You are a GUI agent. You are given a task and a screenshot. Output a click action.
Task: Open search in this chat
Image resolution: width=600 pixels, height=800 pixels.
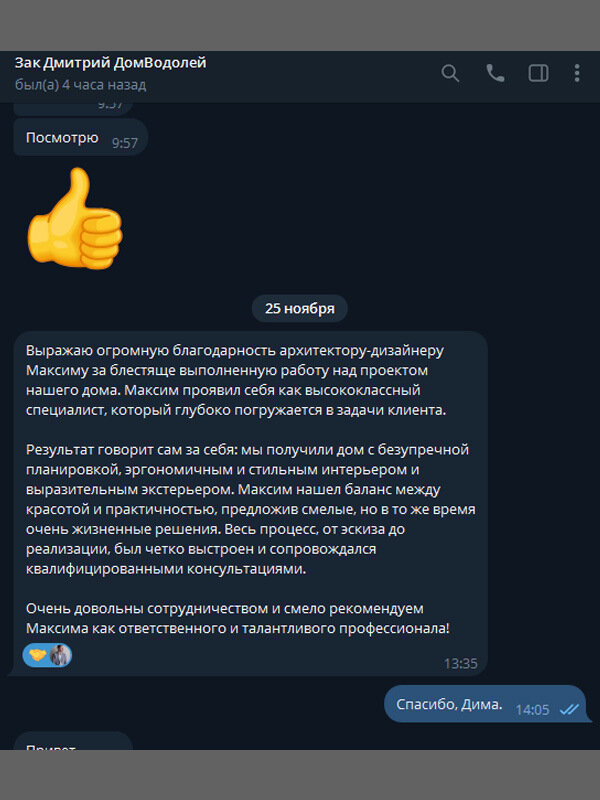[x=450, y=73]
